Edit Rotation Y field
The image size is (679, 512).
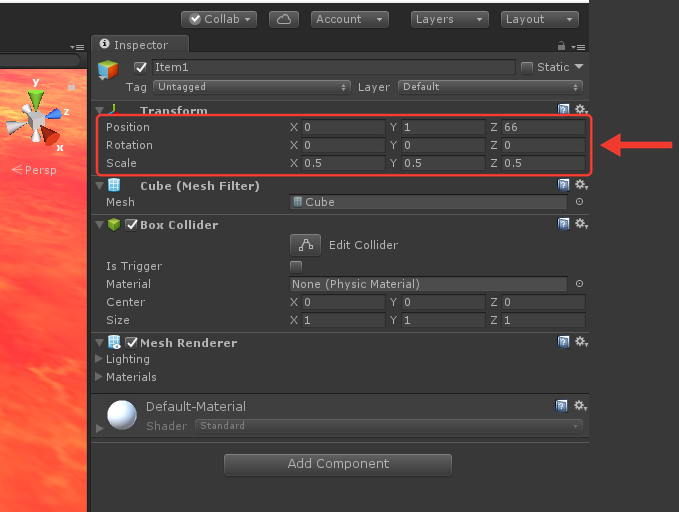coord(443,145)
